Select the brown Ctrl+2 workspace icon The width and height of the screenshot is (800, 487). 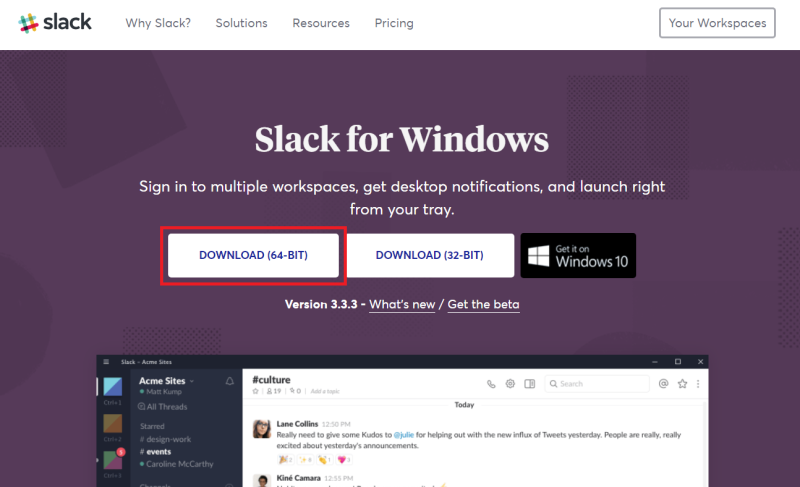click(x=113, y=423)
